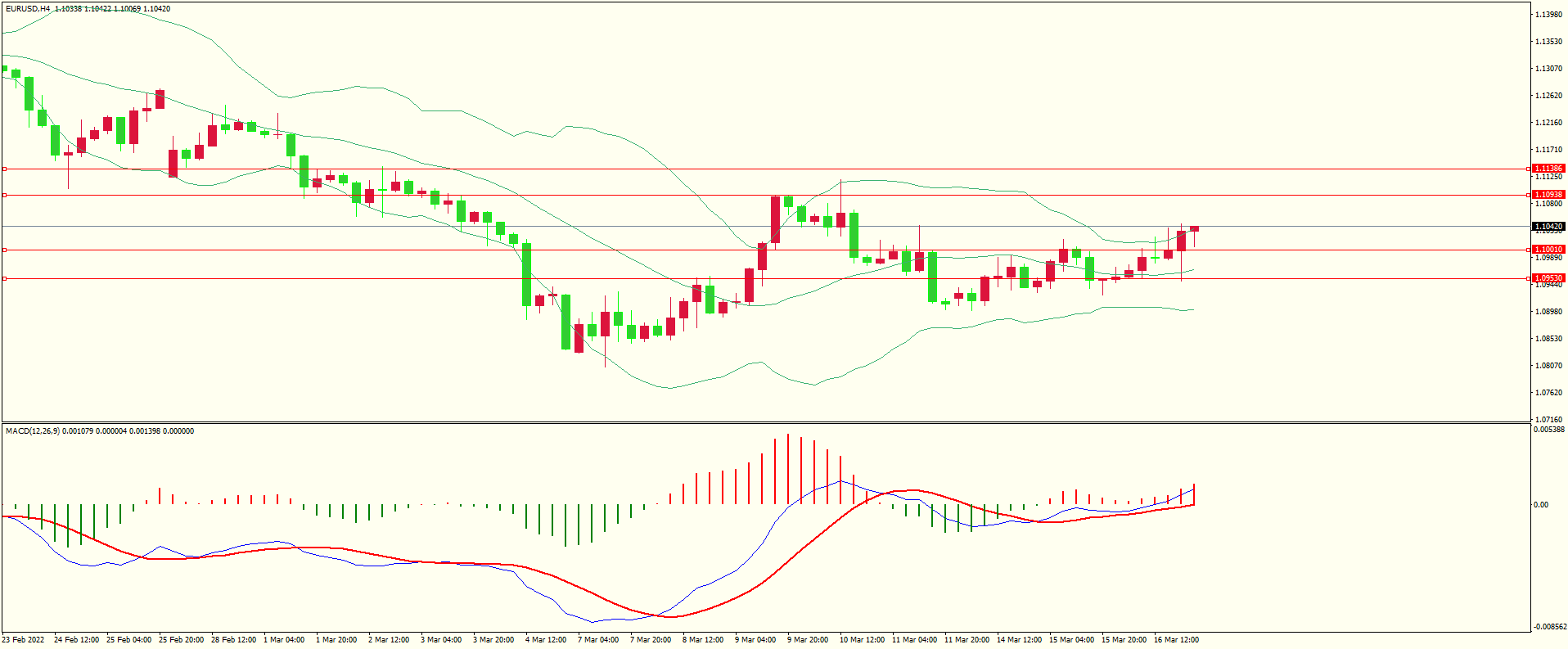Grab the left anchor of the 1.10938 line
This screenshot has width=1568, height=649.
(x=4, y=195)
